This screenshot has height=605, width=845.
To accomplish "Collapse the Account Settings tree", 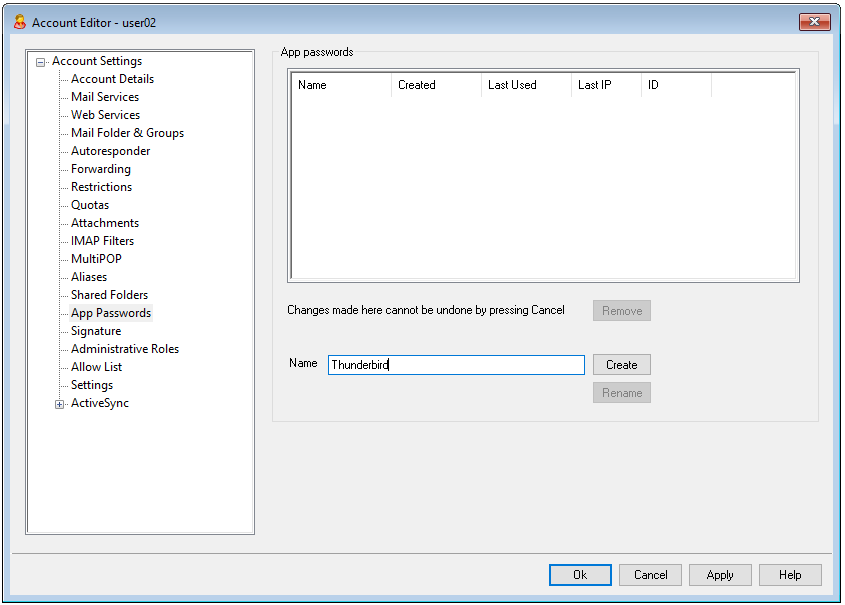I will click(x=38, y=61).
